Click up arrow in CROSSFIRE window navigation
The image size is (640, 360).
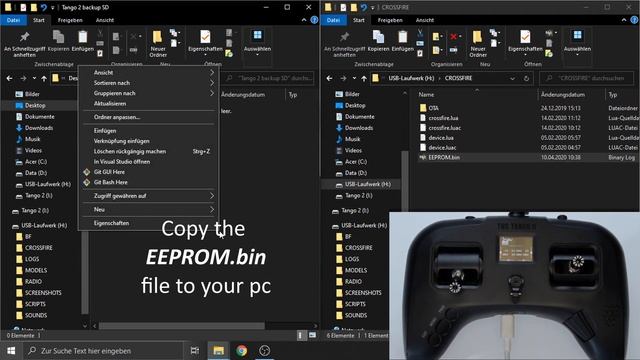pyautogui.click(x=364, y=78)
